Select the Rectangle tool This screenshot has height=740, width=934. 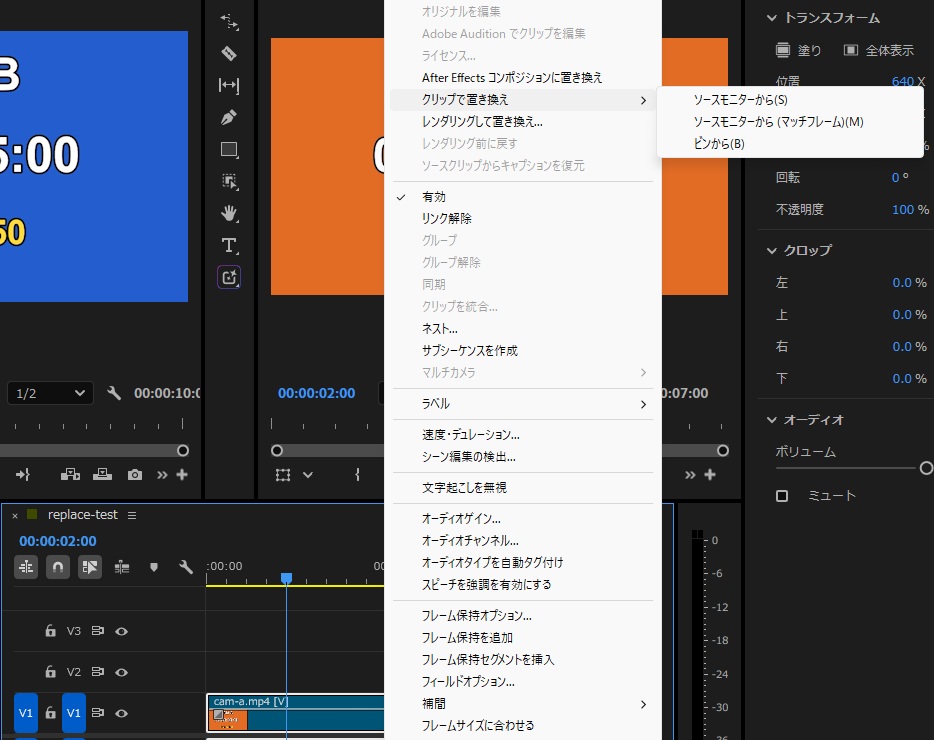tap(229, 150)
